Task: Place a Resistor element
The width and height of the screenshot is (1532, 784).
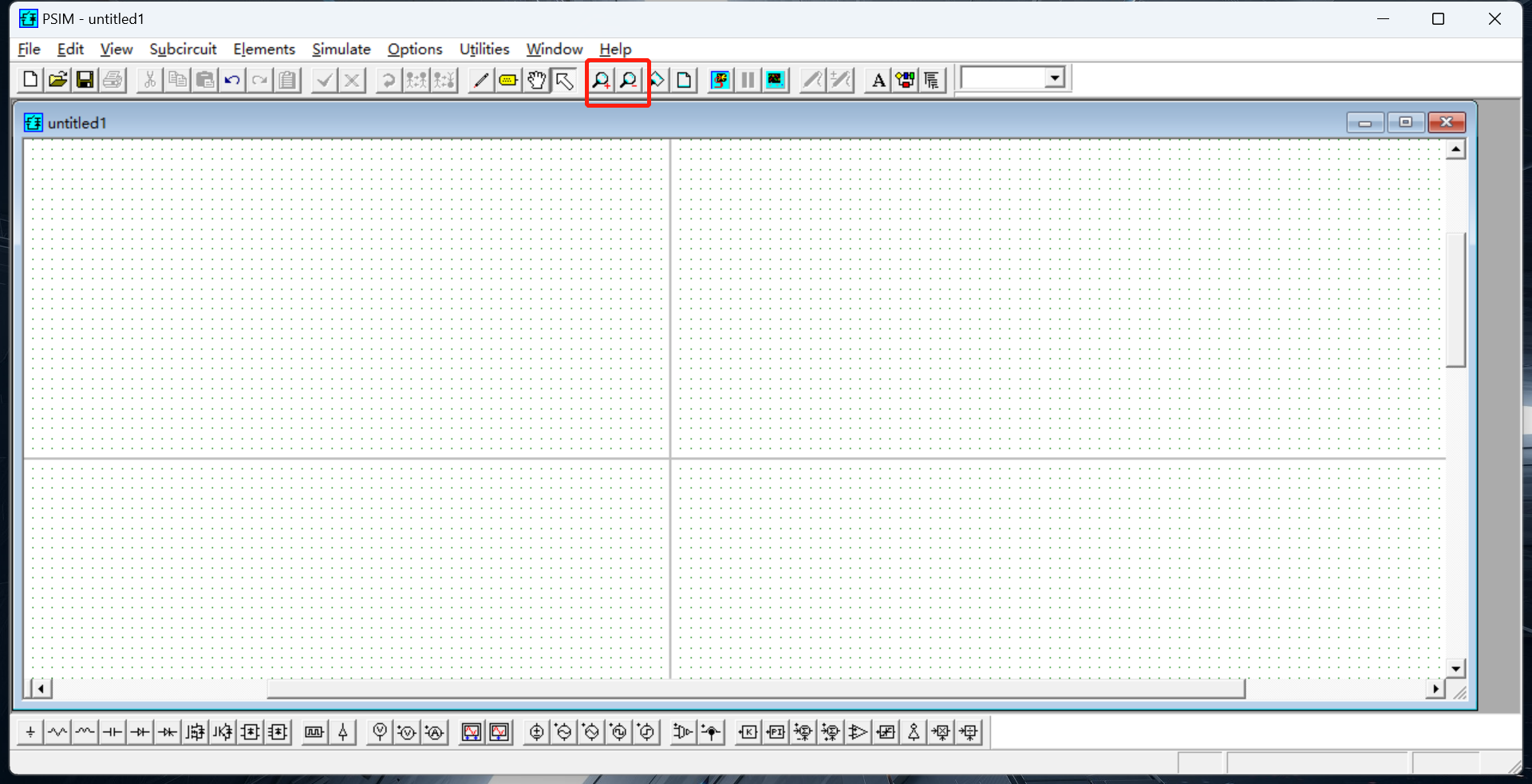Action: [x=57, y=731]
